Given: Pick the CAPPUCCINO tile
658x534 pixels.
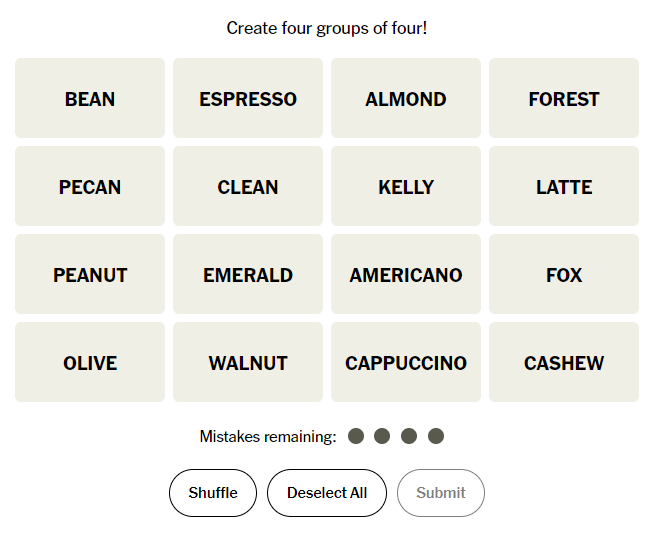Looking at the screenshot, I should (x=406, y=362).
